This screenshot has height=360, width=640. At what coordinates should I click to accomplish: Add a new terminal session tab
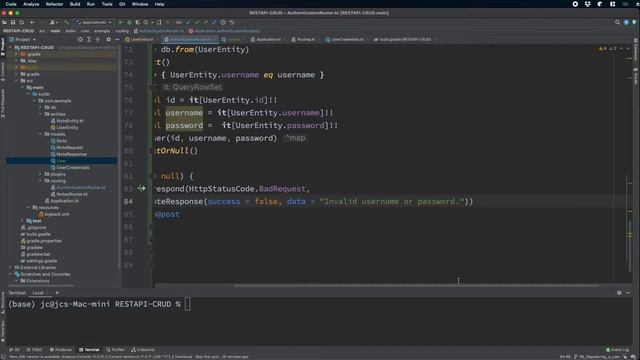(x=57, y=293)
